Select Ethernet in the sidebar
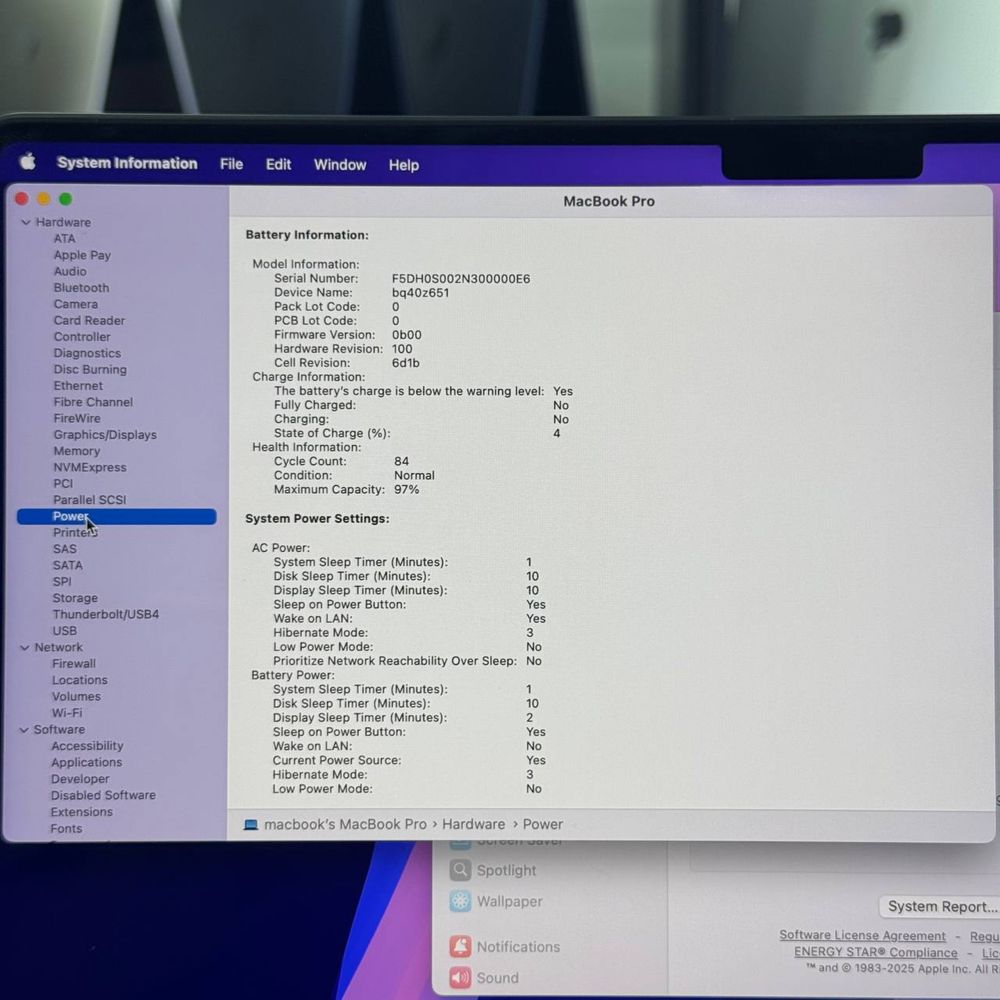The height and width of the screenshot is (1000, 1000). click(78, 386)
